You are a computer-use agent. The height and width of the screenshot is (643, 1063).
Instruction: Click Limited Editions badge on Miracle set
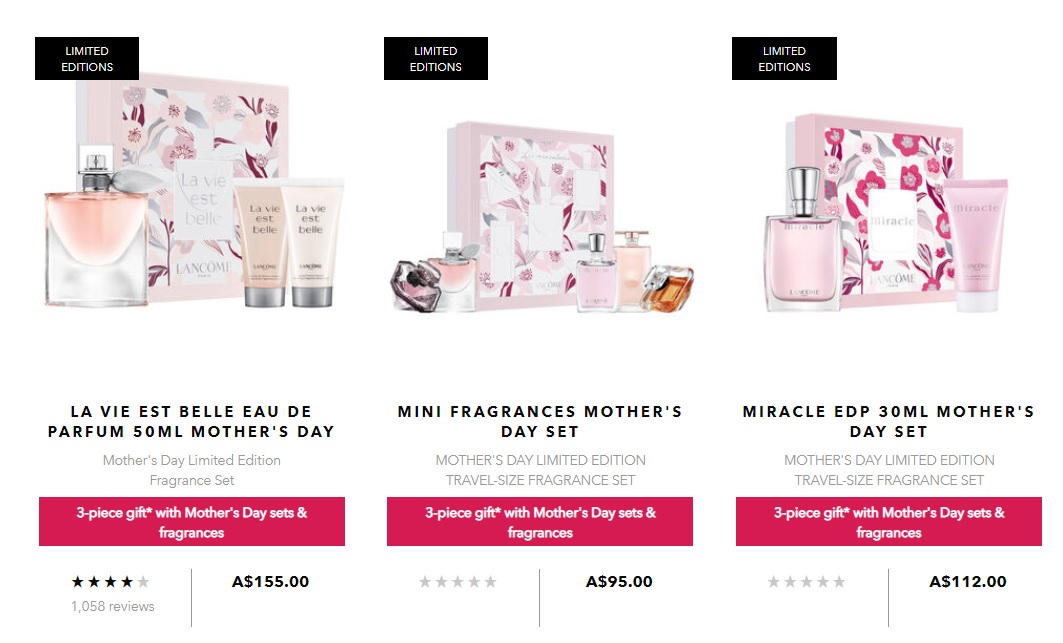point(784,59)
